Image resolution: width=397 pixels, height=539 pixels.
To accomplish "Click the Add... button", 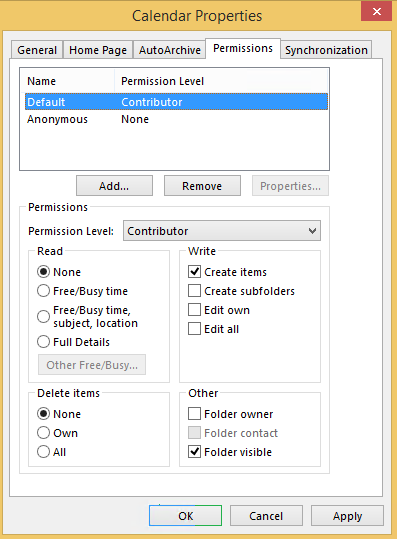I will pos(114,186).
